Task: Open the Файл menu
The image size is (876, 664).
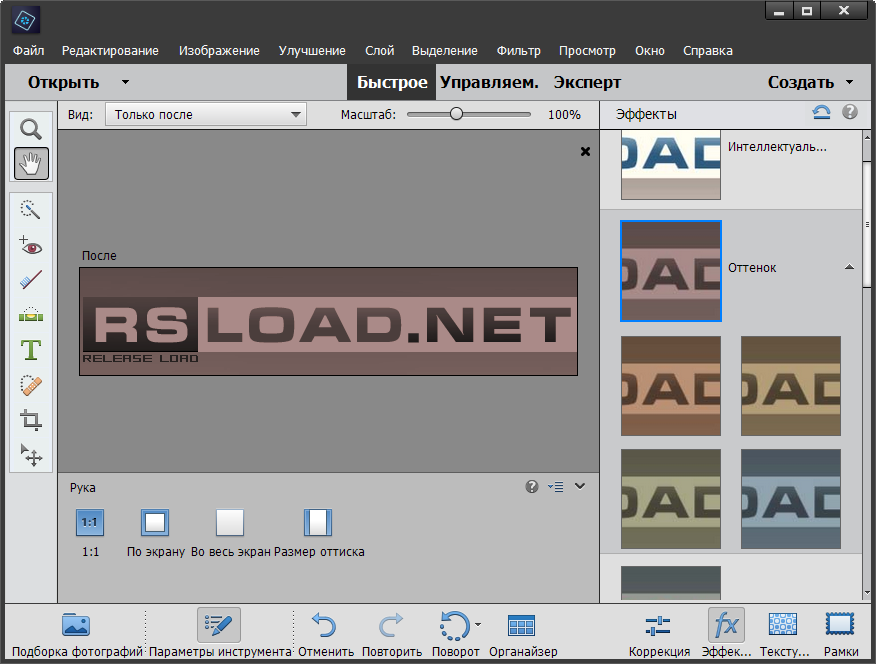Action: pyautogui.click(x=28, y=51)
